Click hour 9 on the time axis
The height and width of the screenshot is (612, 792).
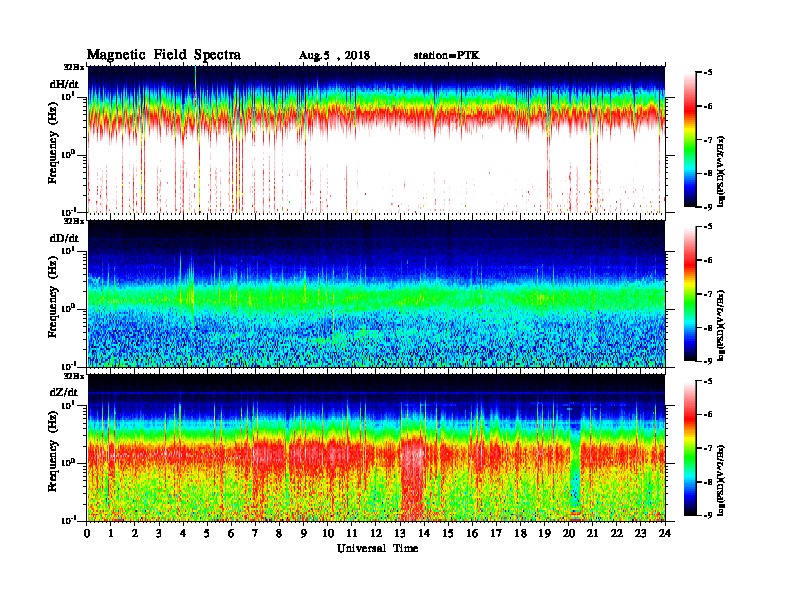304,534
